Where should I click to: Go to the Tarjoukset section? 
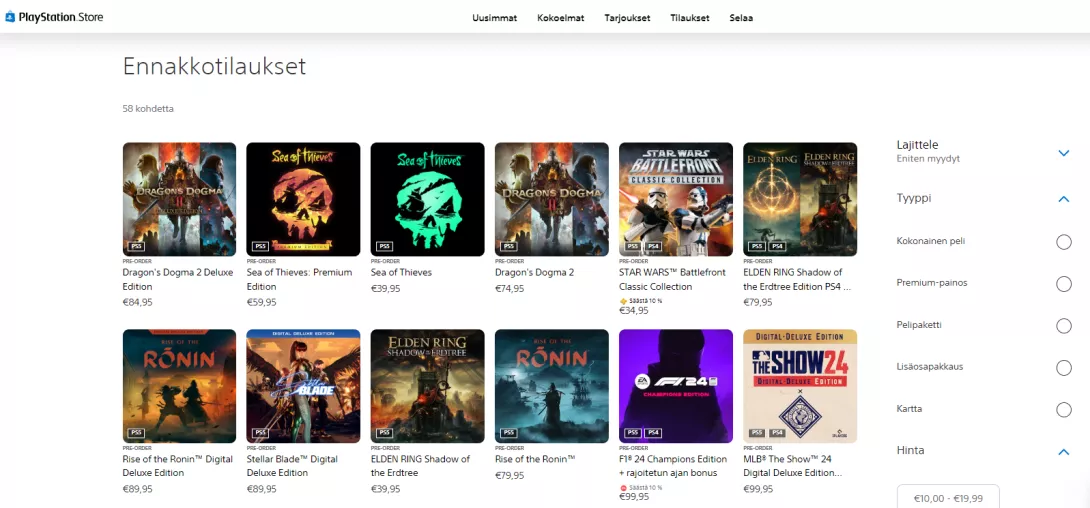[627, 18]
